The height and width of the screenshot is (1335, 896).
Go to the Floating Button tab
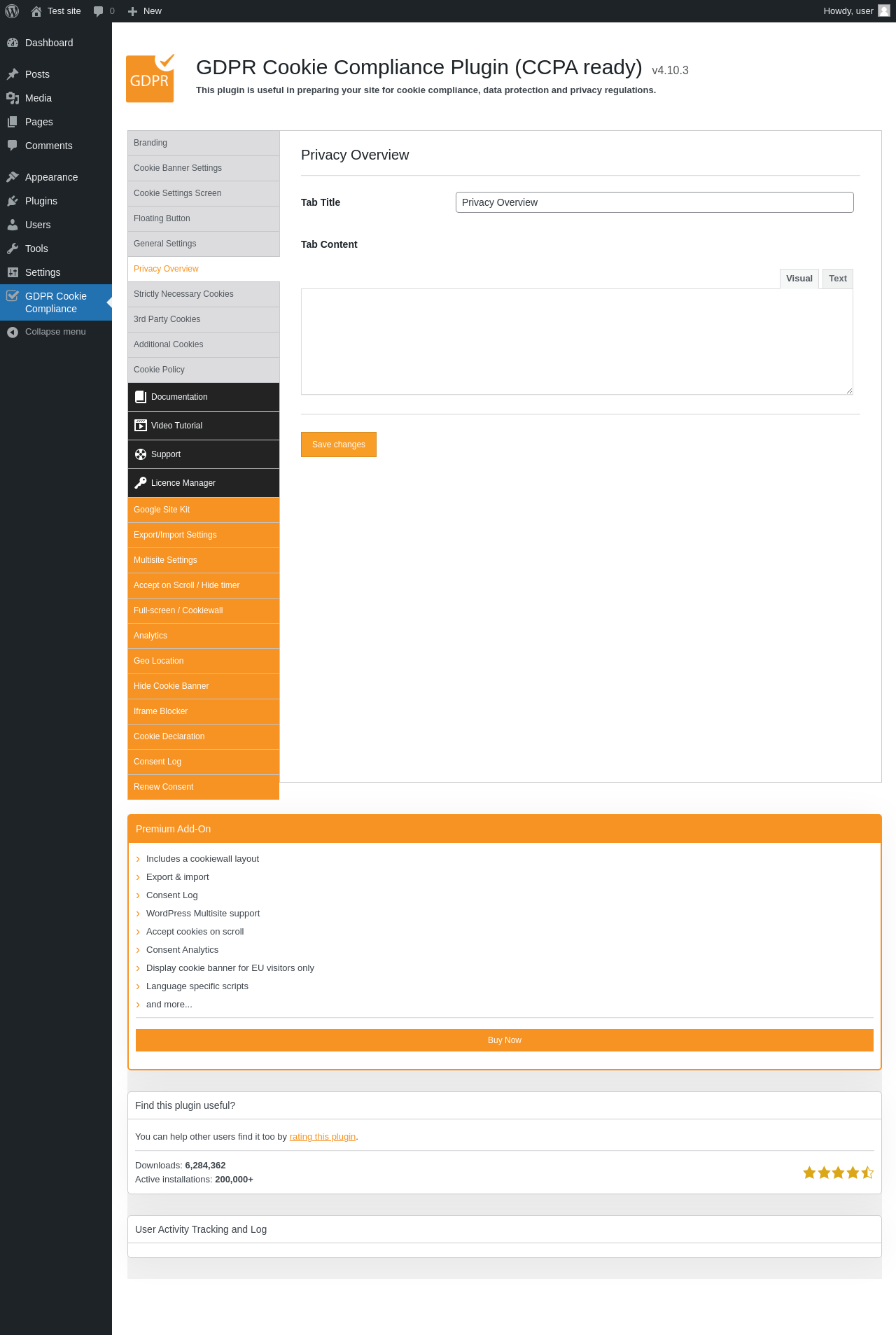click(204, 218)
